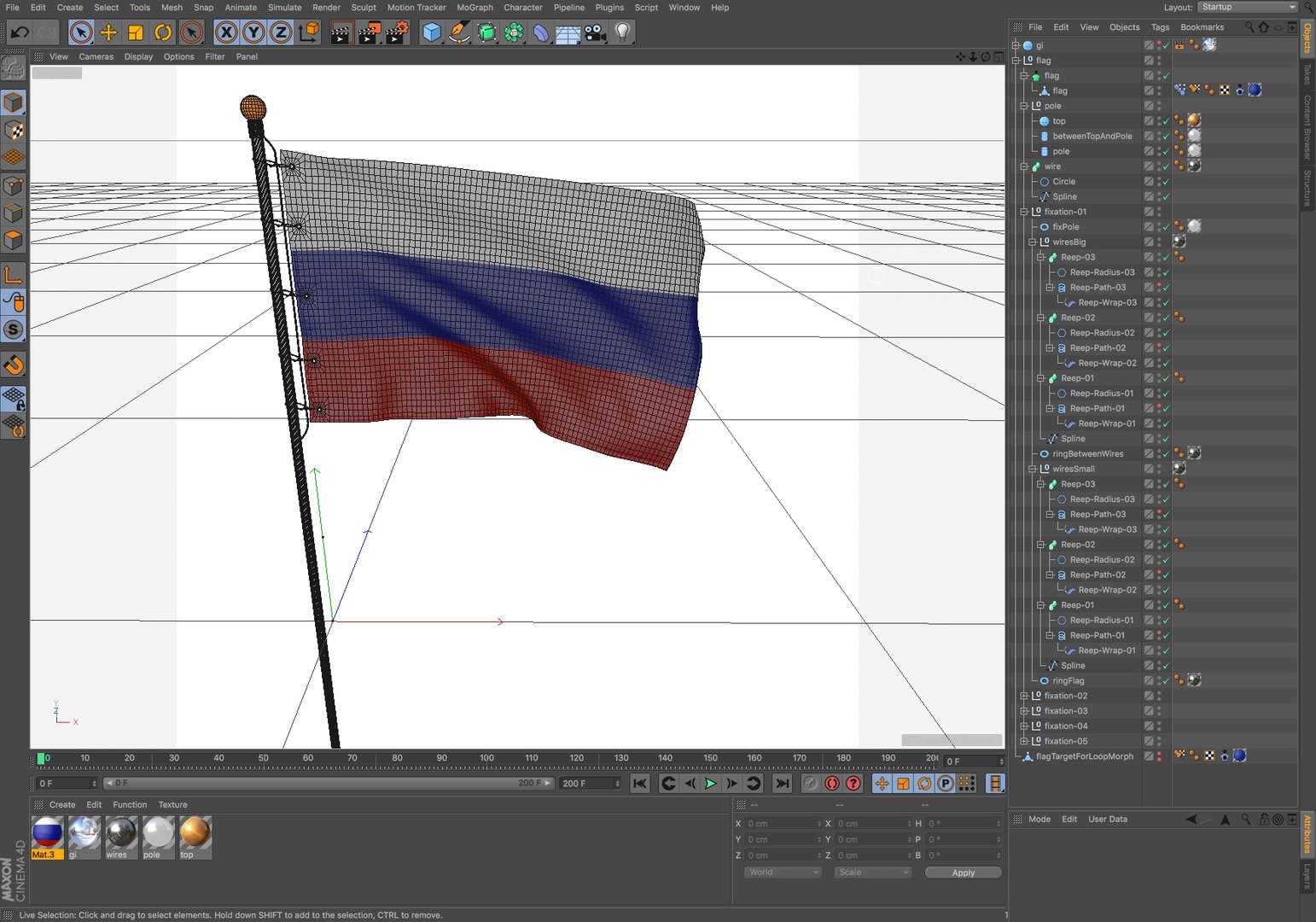
Task: Open the Layout Startup dropdown
Action: pos(1248,7)
